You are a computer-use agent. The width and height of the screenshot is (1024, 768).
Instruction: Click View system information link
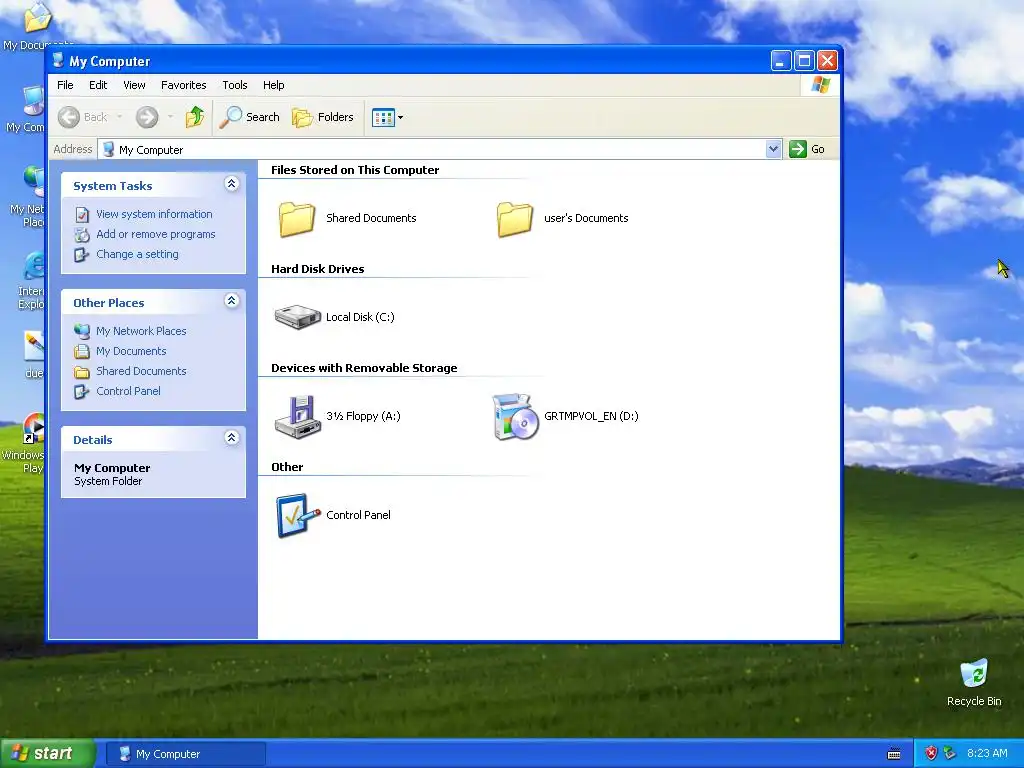154,214
